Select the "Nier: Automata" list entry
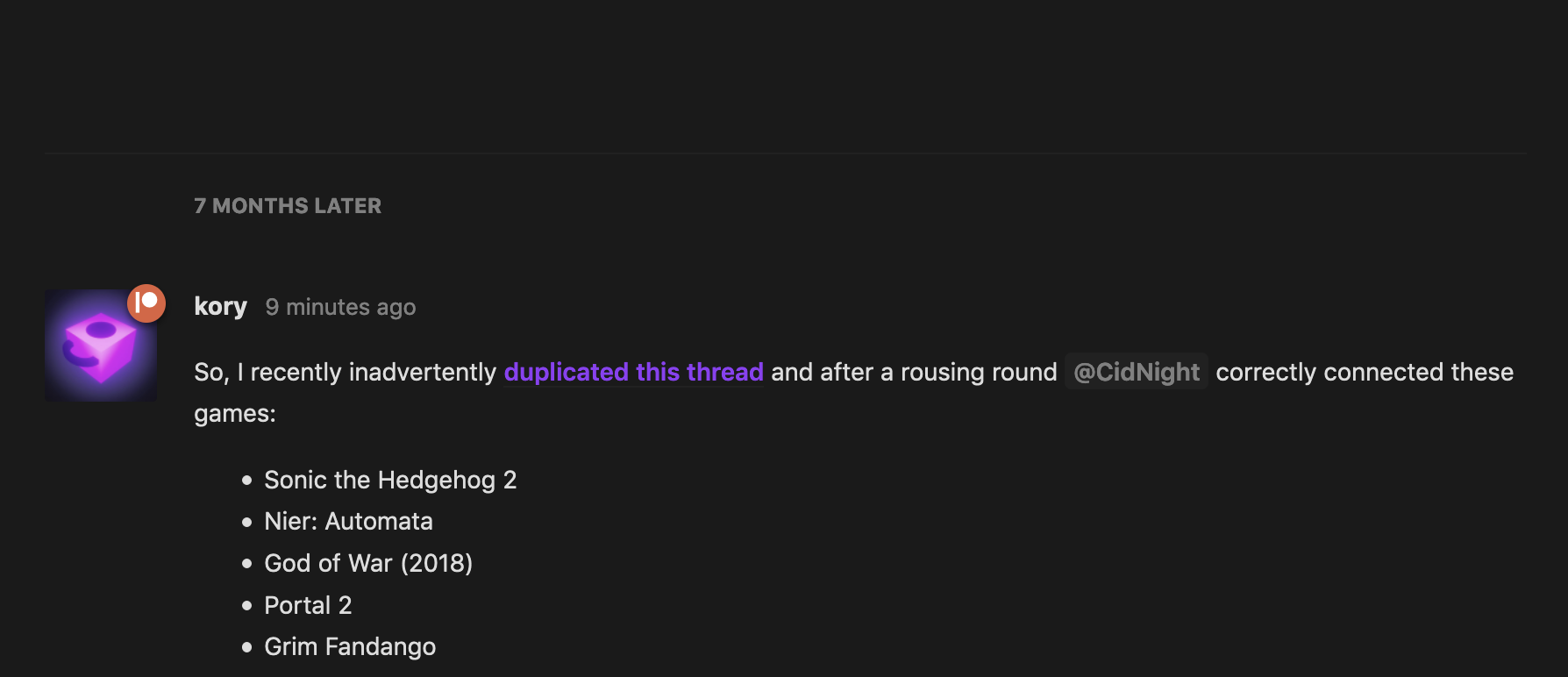The image size is (1568, 677). (x=348, y=521)
